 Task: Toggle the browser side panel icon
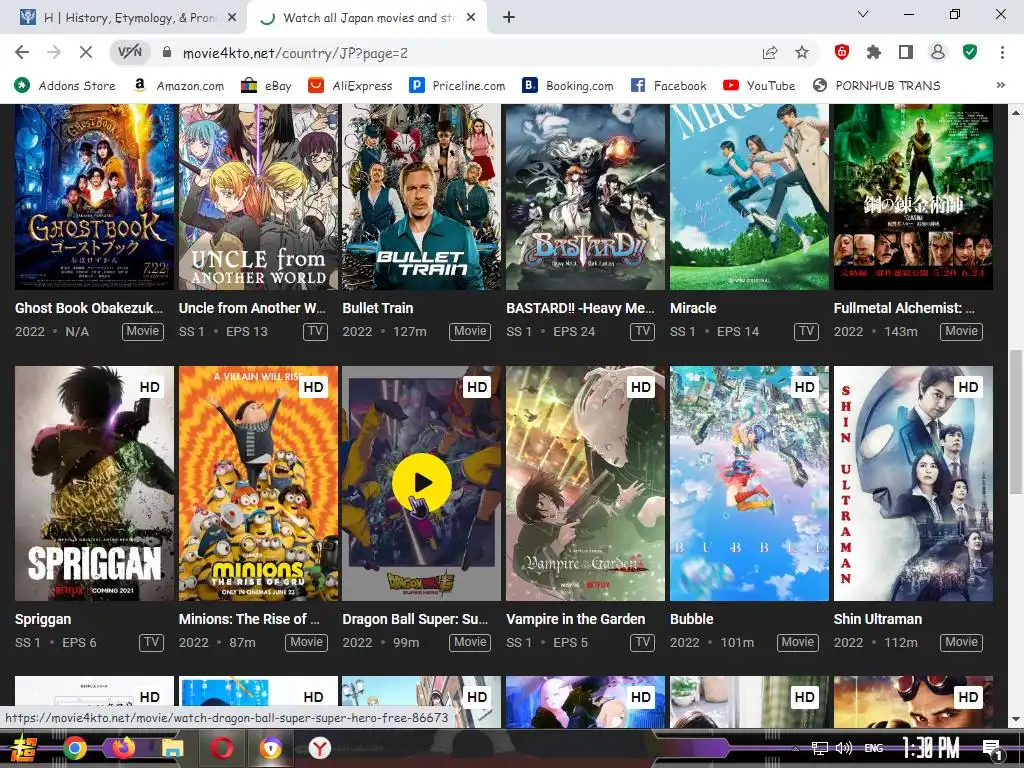(906, 52)
